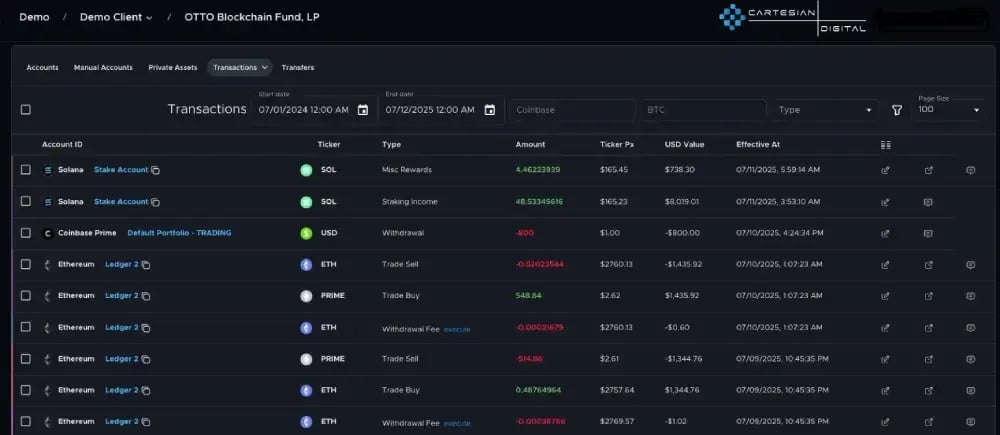This screenshot has width=1000, height=435.
Task: Click the Cartesian Digital logo
Action: 793,18
